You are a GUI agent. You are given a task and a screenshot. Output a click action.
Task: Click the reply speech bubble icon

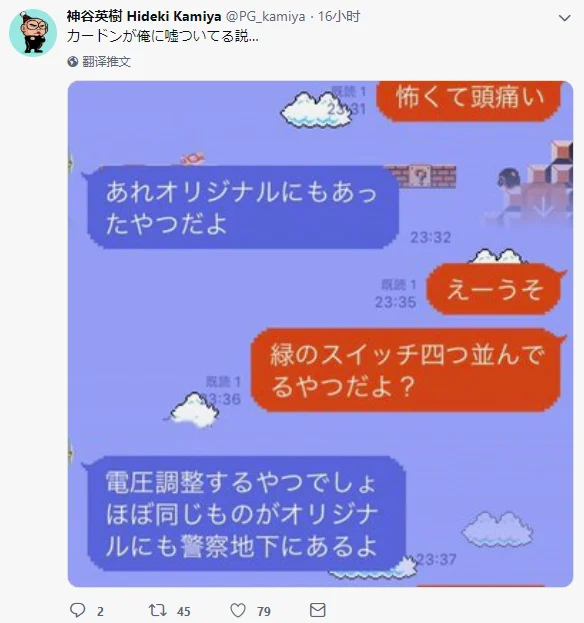coord(77,610)
